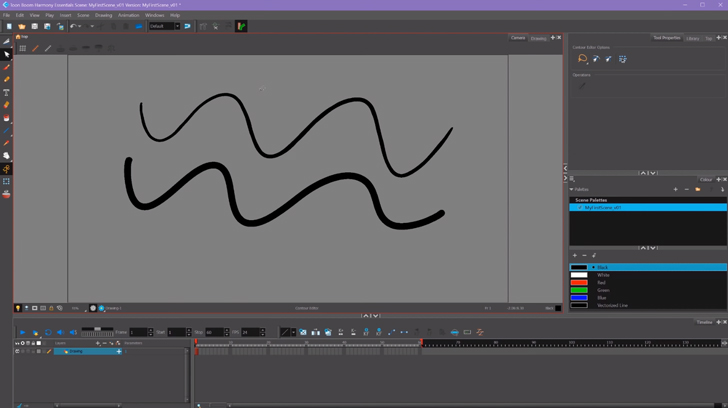Toggle the Loop playback button

48,332
